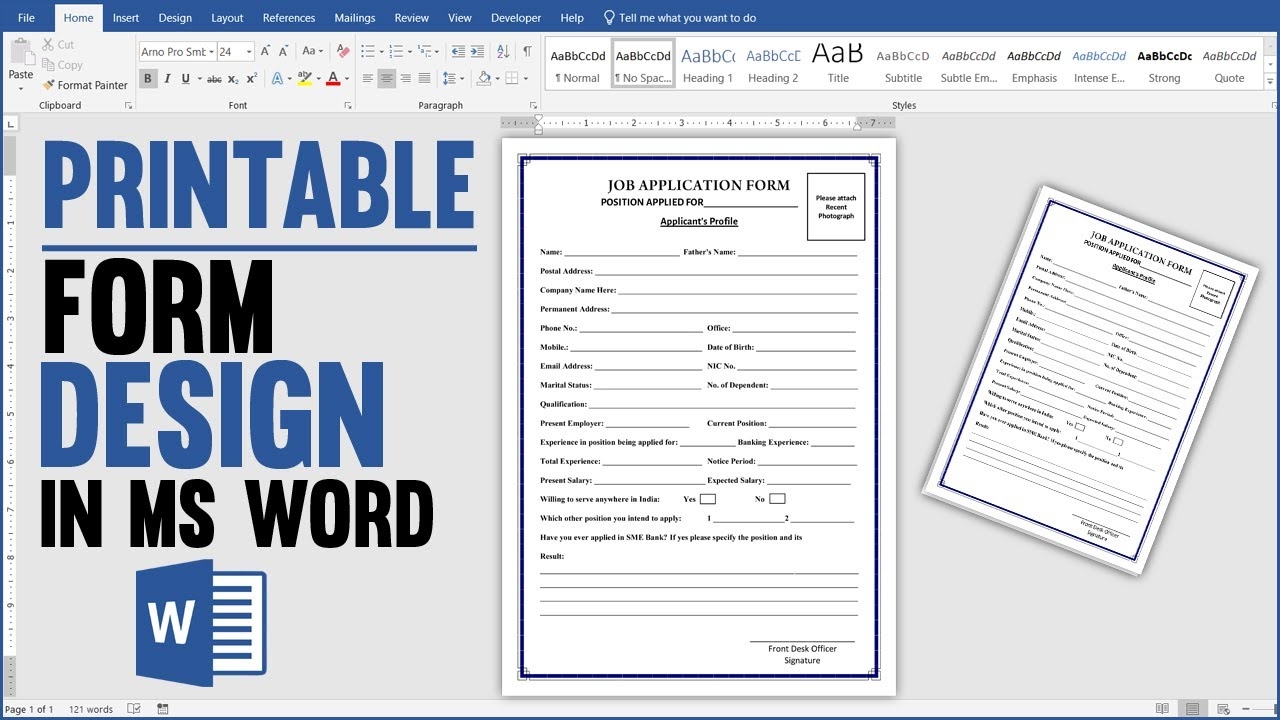
Task: Open the font name dropdown
Action: tap(211, 52)
